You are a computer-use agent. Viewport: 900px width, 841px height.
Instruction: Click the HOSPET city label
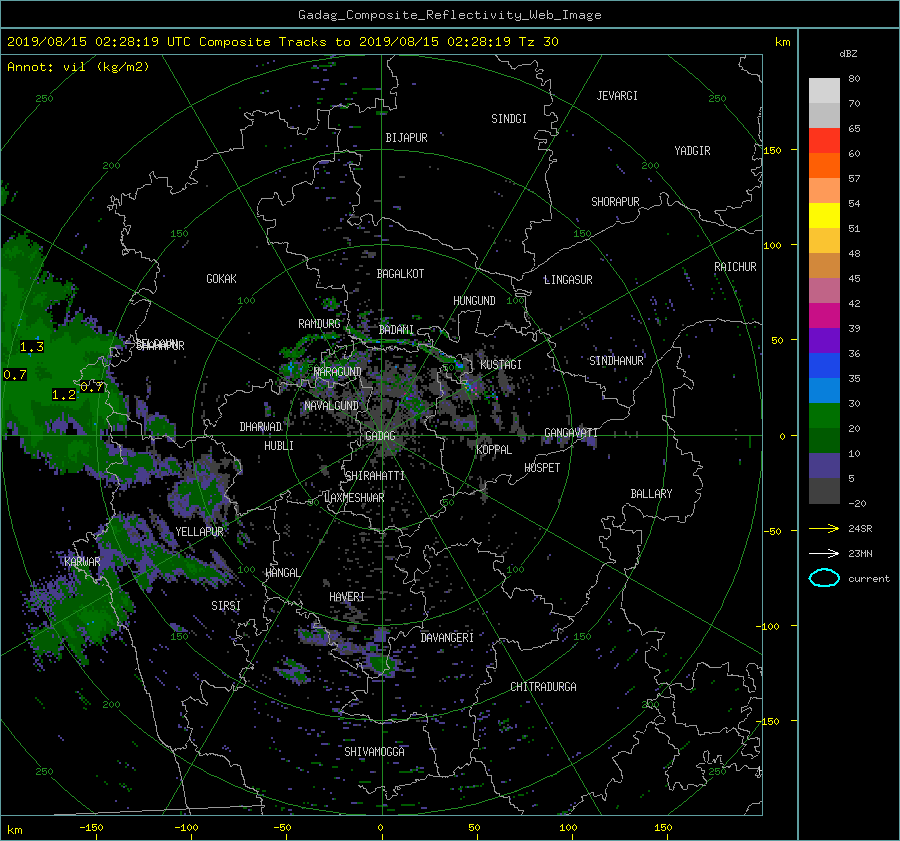click(x=542, y=468)
